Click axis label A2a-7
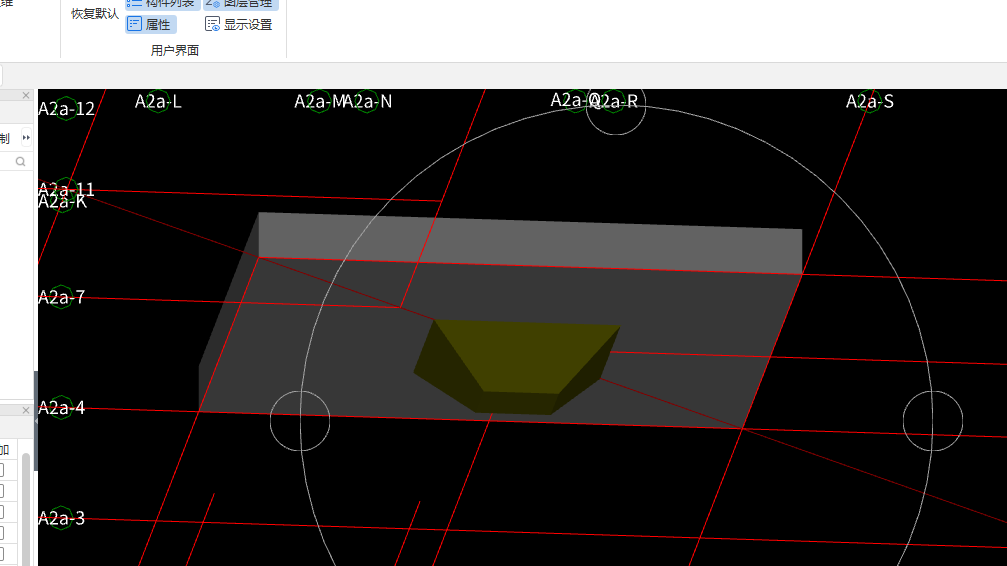This screenshot has width=1007, height=566. (62, 297)
